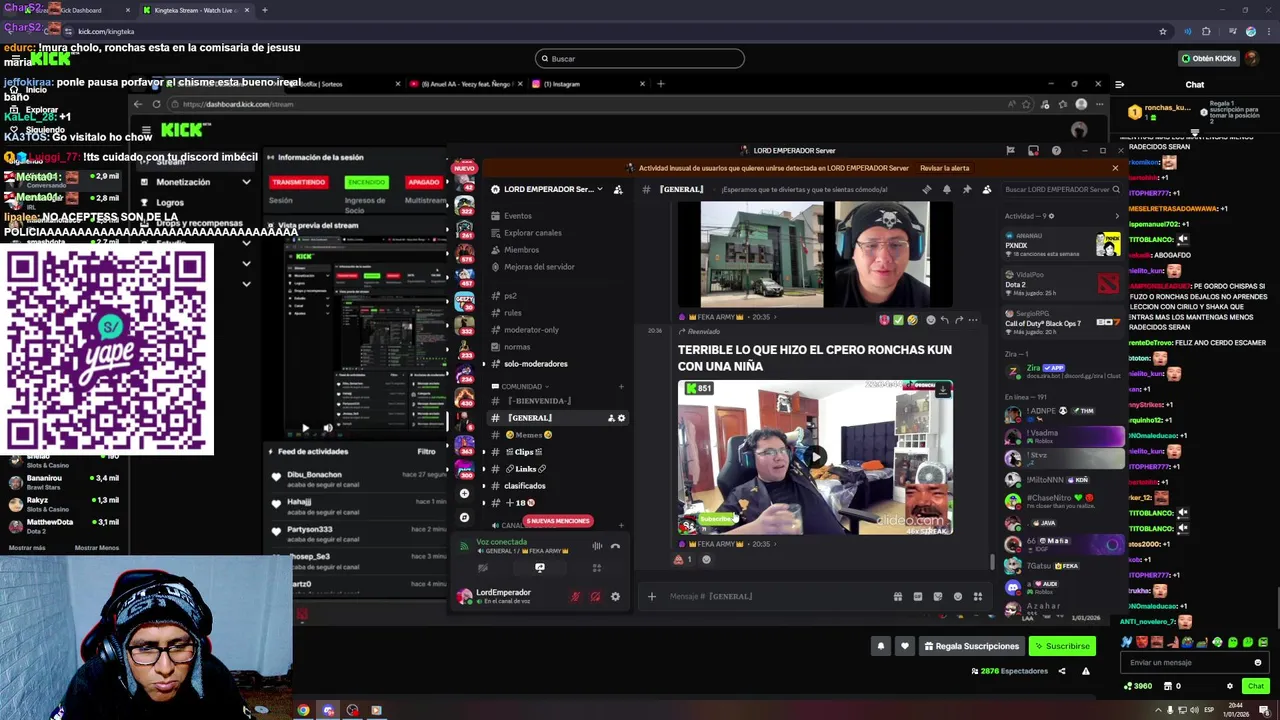Viewport: 1280px width, 720px height.
Task: Toggle Discord headset deafen
Action: (595, 597)
